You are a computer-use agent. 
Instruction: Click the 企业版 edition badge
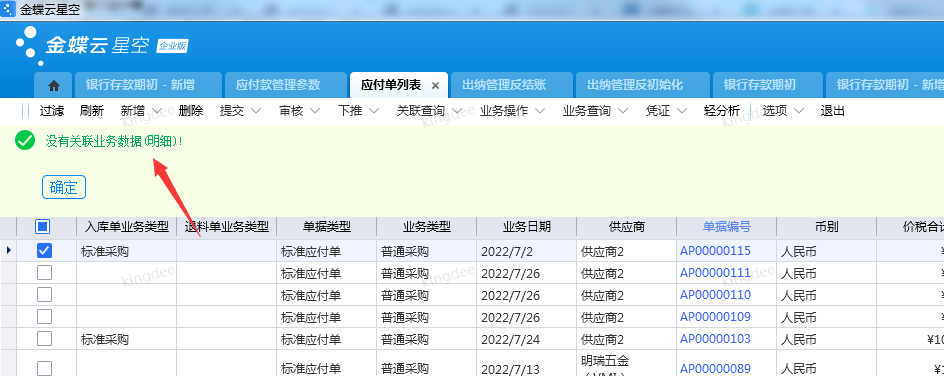pyautogui.click(x=173, y=46)
